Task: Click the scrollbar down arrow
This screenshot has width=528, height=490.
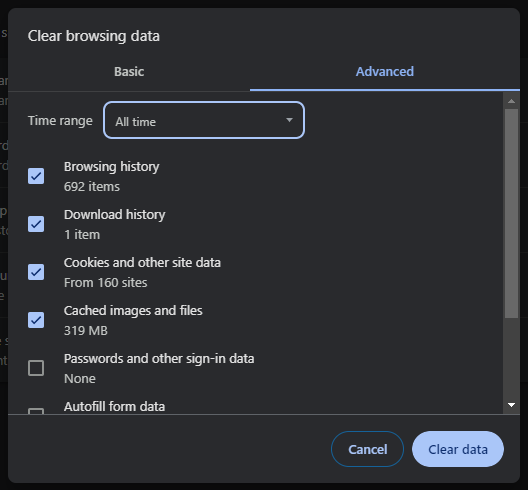Action: 512,405
